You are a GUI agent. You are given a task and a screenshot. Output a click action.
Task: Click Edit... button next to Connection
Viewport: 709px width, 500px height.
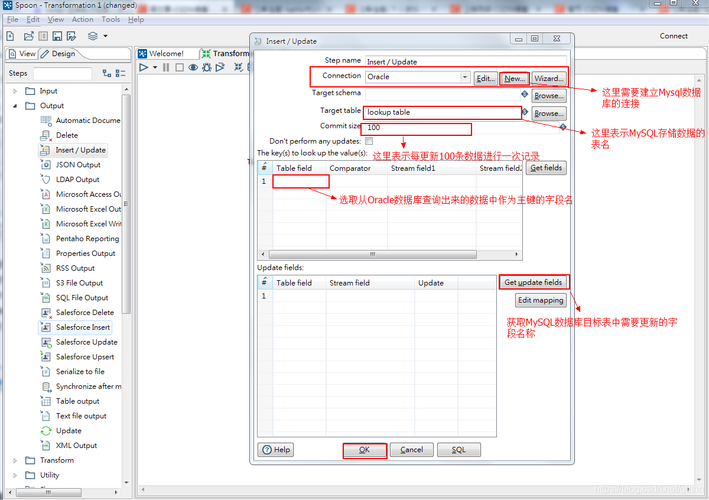[x=485, y=78]
